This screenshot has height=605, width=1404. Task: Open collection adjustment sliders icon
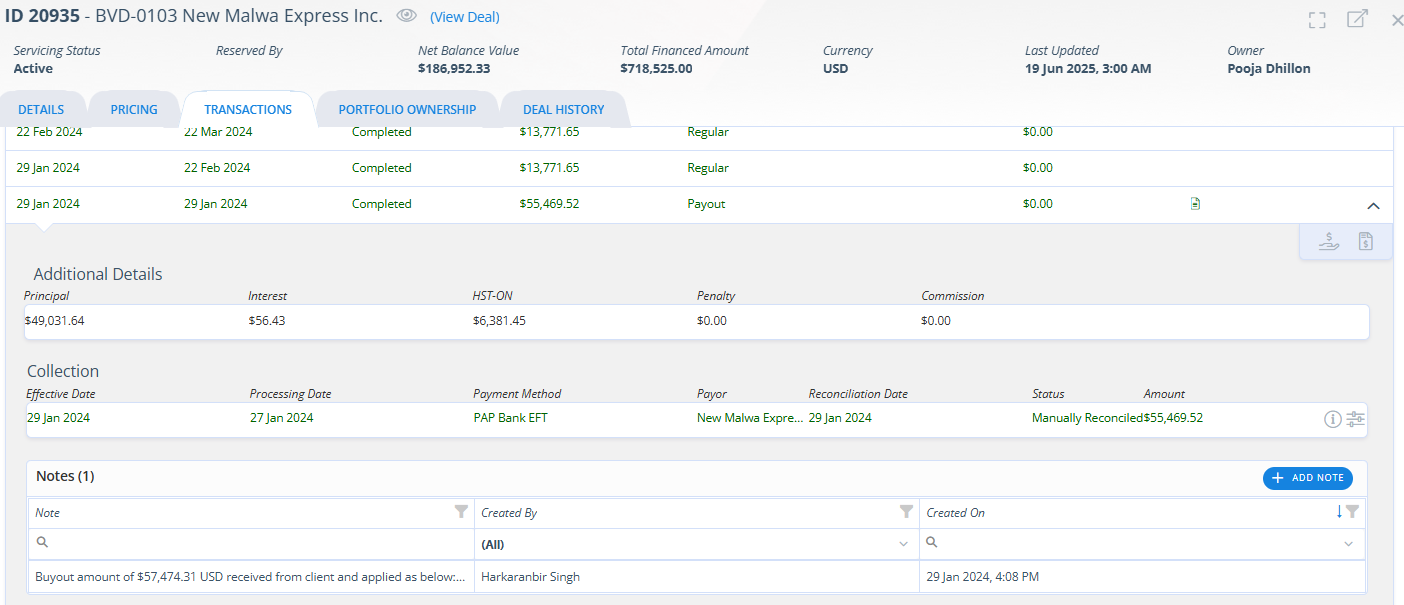pyautogui.click(x=1355, y=420)
